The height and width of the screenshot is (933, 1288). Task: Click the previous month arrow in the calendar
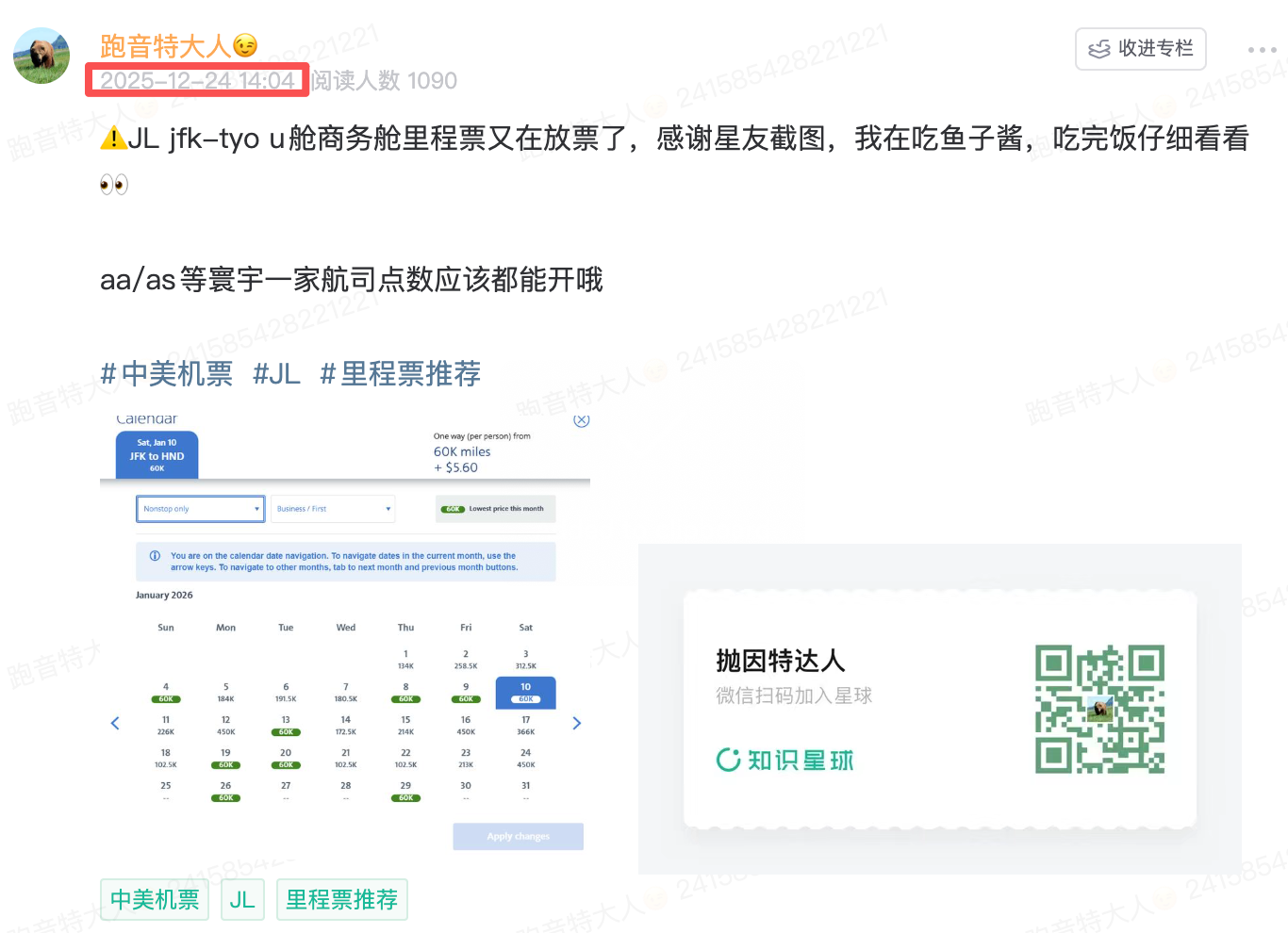click(x=115, y=723)
